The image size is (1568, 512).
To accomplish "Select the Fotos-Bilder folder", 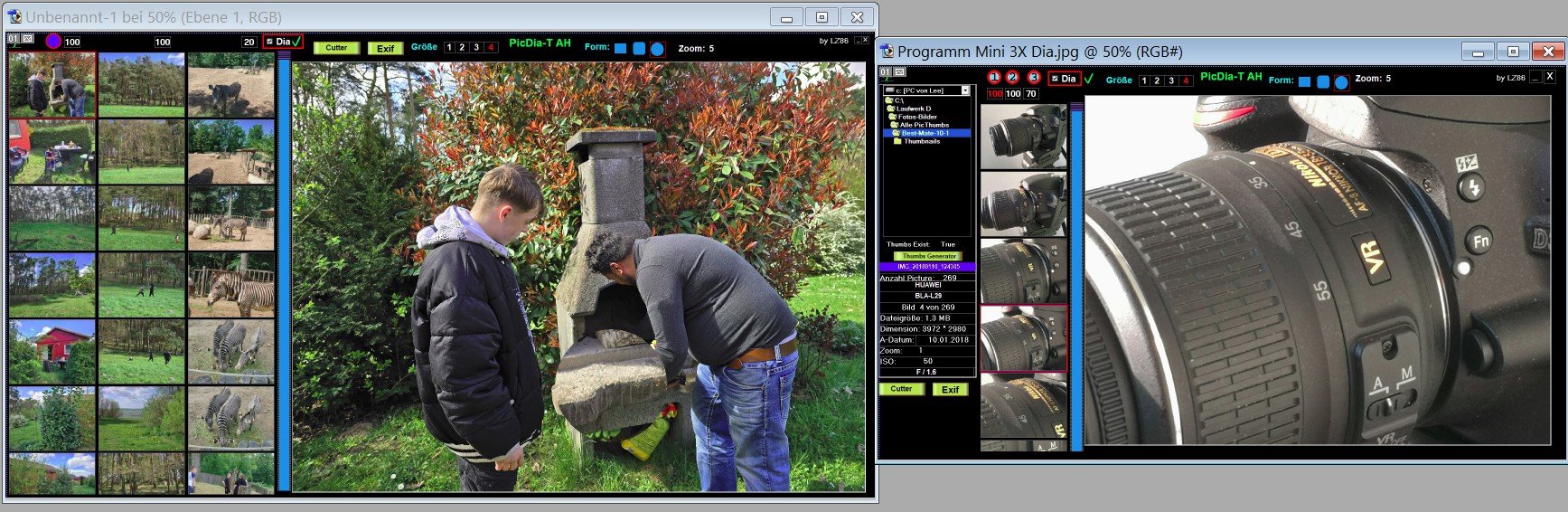I will (916, 117).
